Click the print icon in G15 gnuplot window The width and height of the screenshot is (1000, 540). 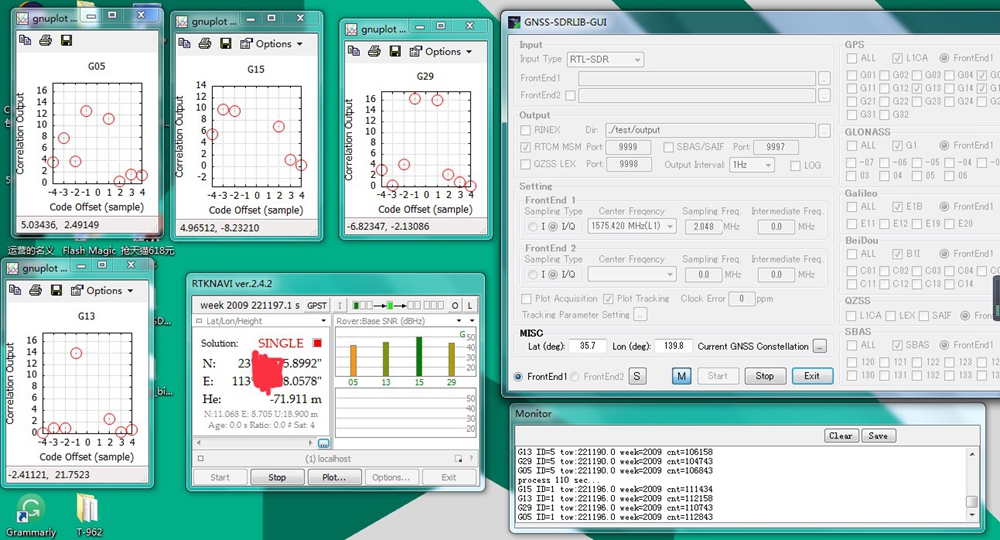click(x=205, y=43)
